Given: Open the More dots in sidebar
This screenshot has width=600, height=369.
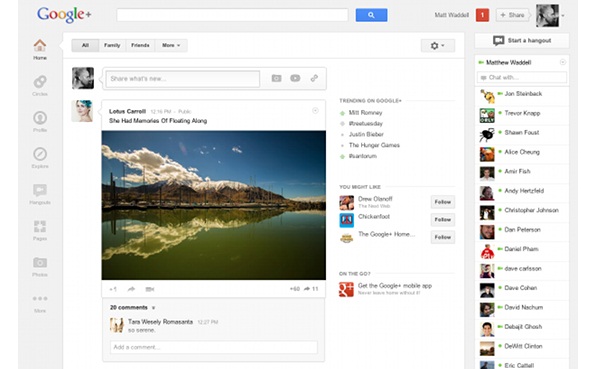Looking at the screenshot, I should tap(40, 299).
